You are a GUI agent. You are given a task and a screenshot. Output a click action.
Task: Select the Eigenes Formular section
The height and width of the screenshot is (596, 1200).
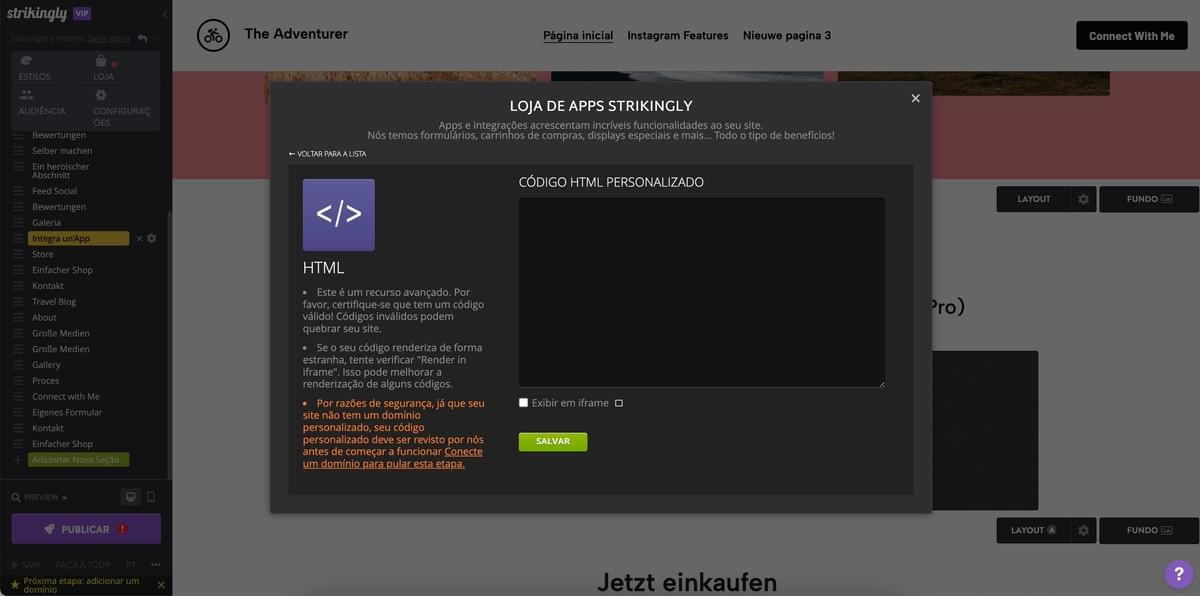click(x=67, y=412)
